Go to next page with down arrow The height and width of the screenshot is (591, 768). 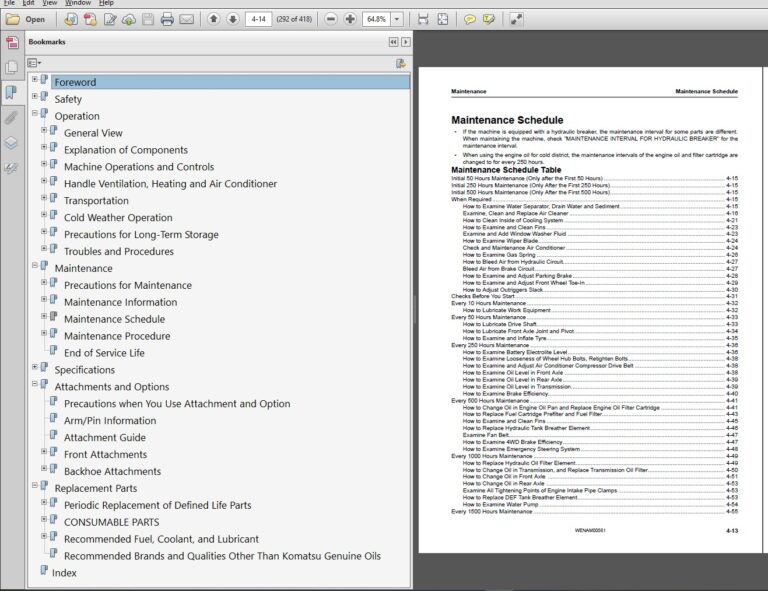233,19
